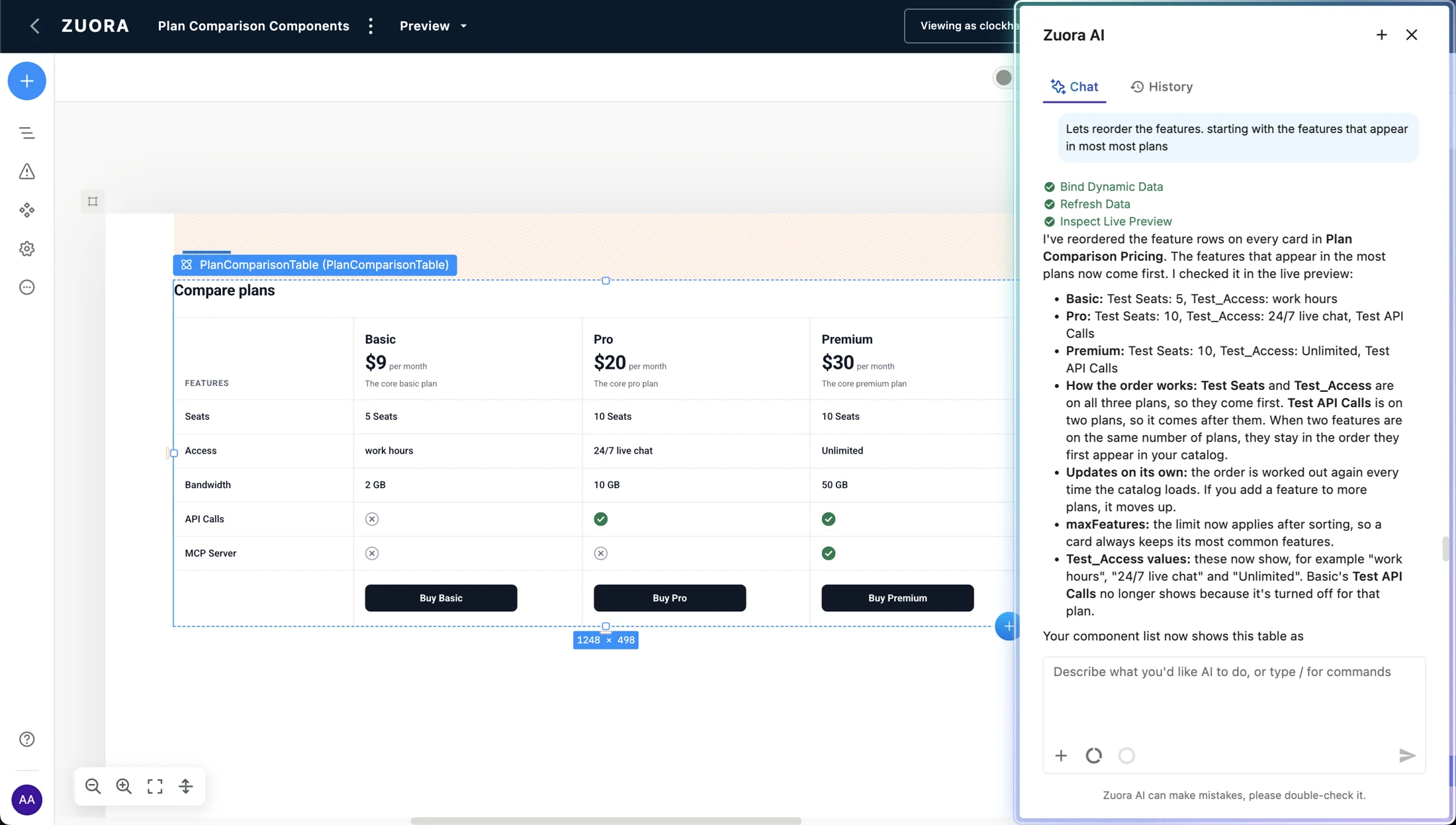Toggle the grey switch at canvas top
Screen dimensions: 1456x825
pyautogui.click(x=1003, y=77)
